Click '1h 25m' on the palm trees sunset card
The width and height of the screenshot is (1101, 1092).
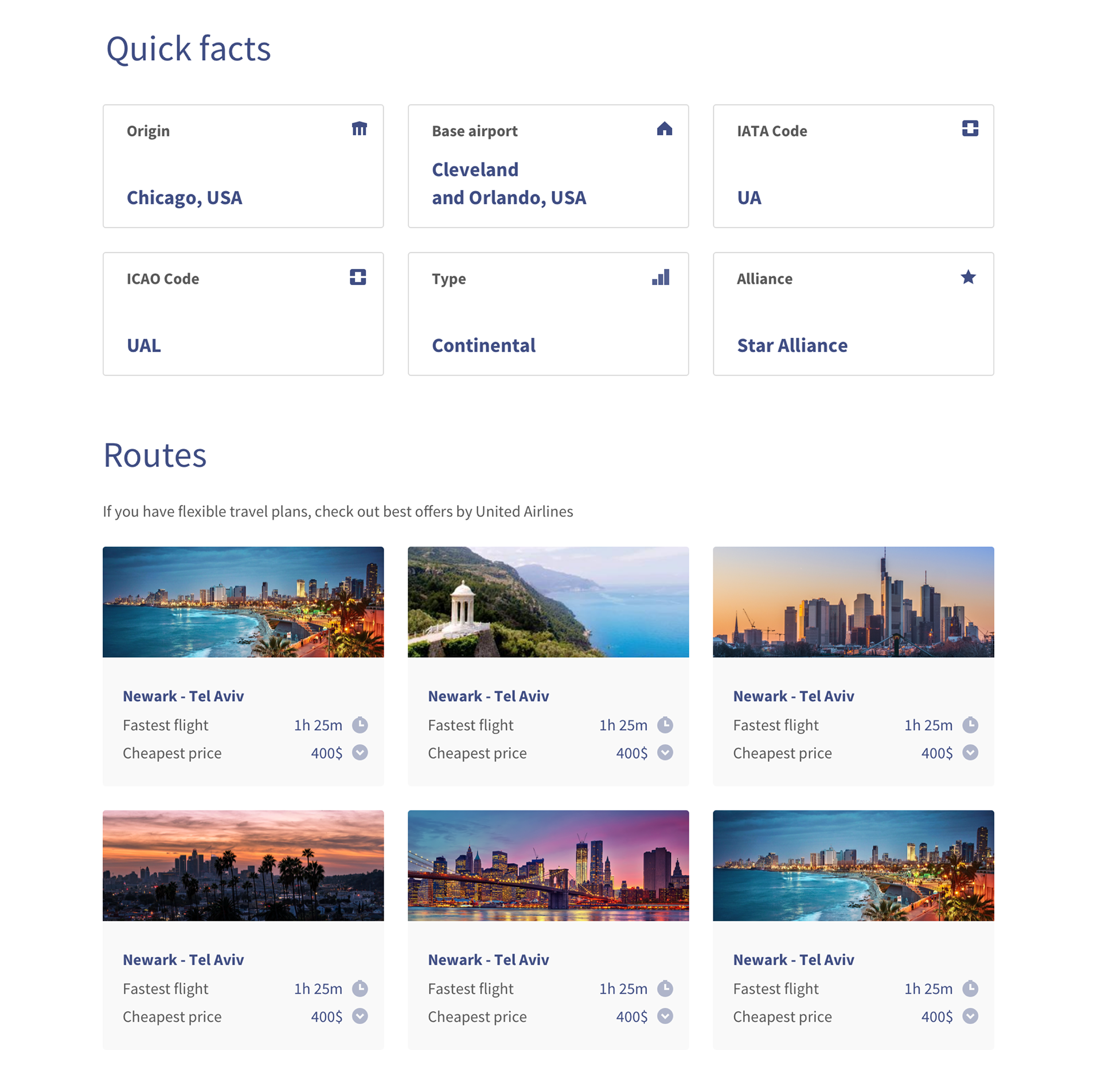click(318, 989)
